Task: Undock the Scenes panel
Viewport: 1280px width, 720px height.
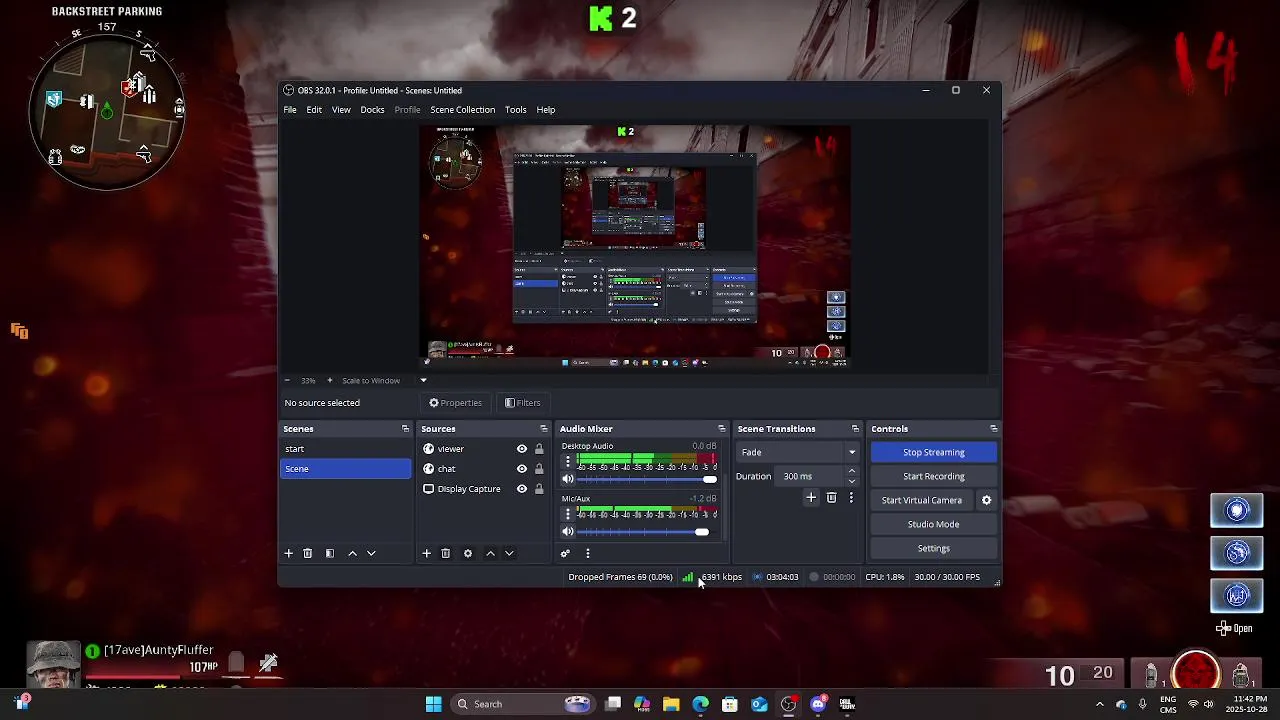Action: click(405, 429)
